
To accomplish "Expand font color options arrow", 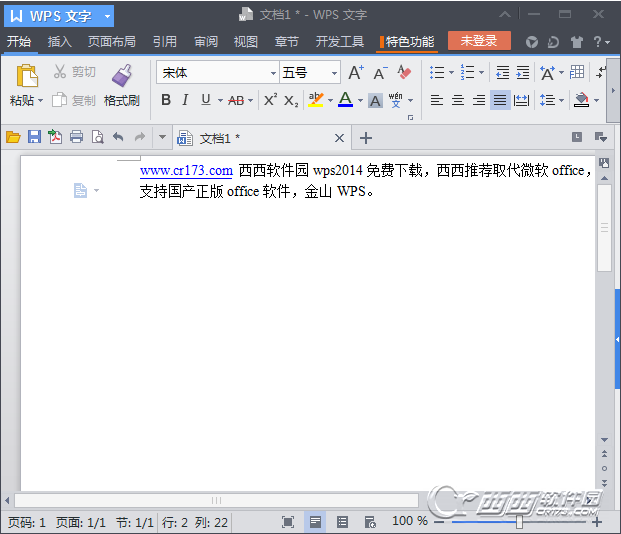I will click(360, 101).
